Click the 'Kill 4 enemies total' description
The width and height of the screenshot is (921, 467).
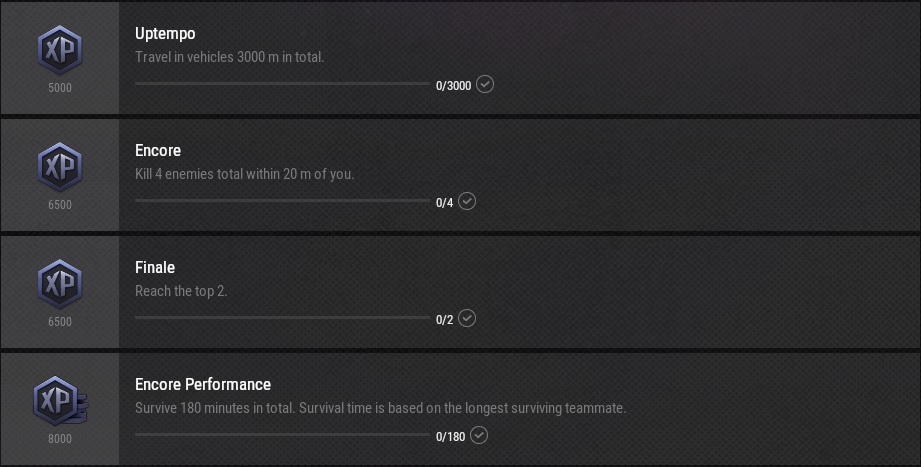coord(244,174)
